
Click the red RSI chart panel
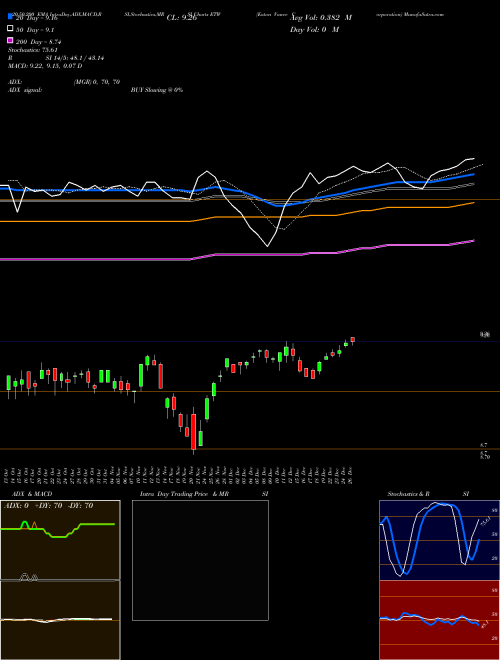[x=439, y=620]
